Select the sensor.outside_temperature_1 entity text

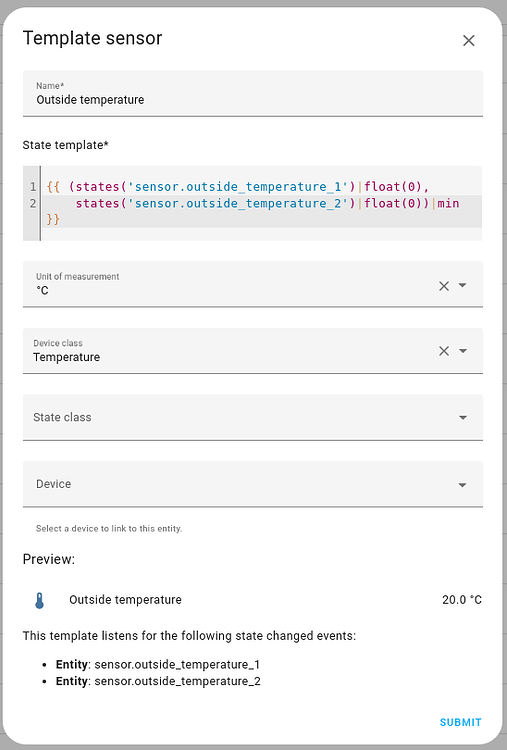coord(177,664)
